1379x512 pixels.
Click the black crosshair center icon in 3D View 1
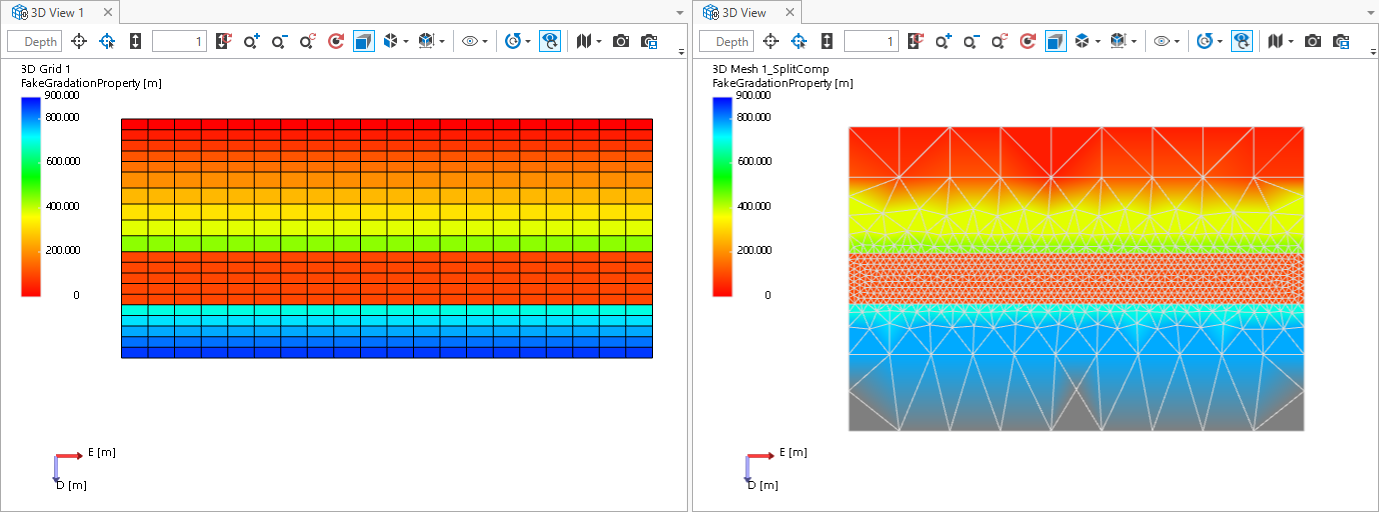[79, 41]
